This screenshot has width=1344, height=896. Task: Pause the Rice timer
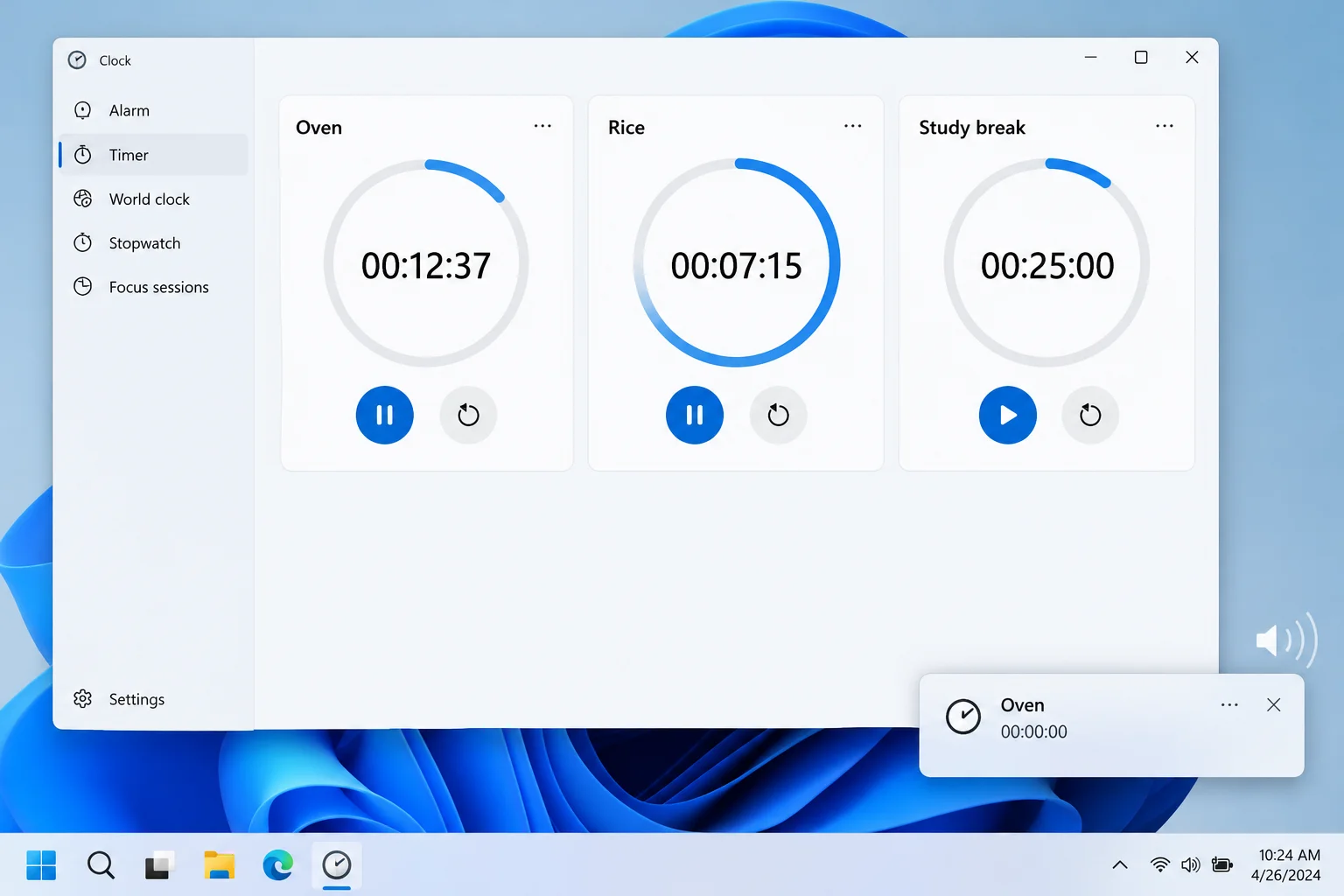(x=695, y=415)
